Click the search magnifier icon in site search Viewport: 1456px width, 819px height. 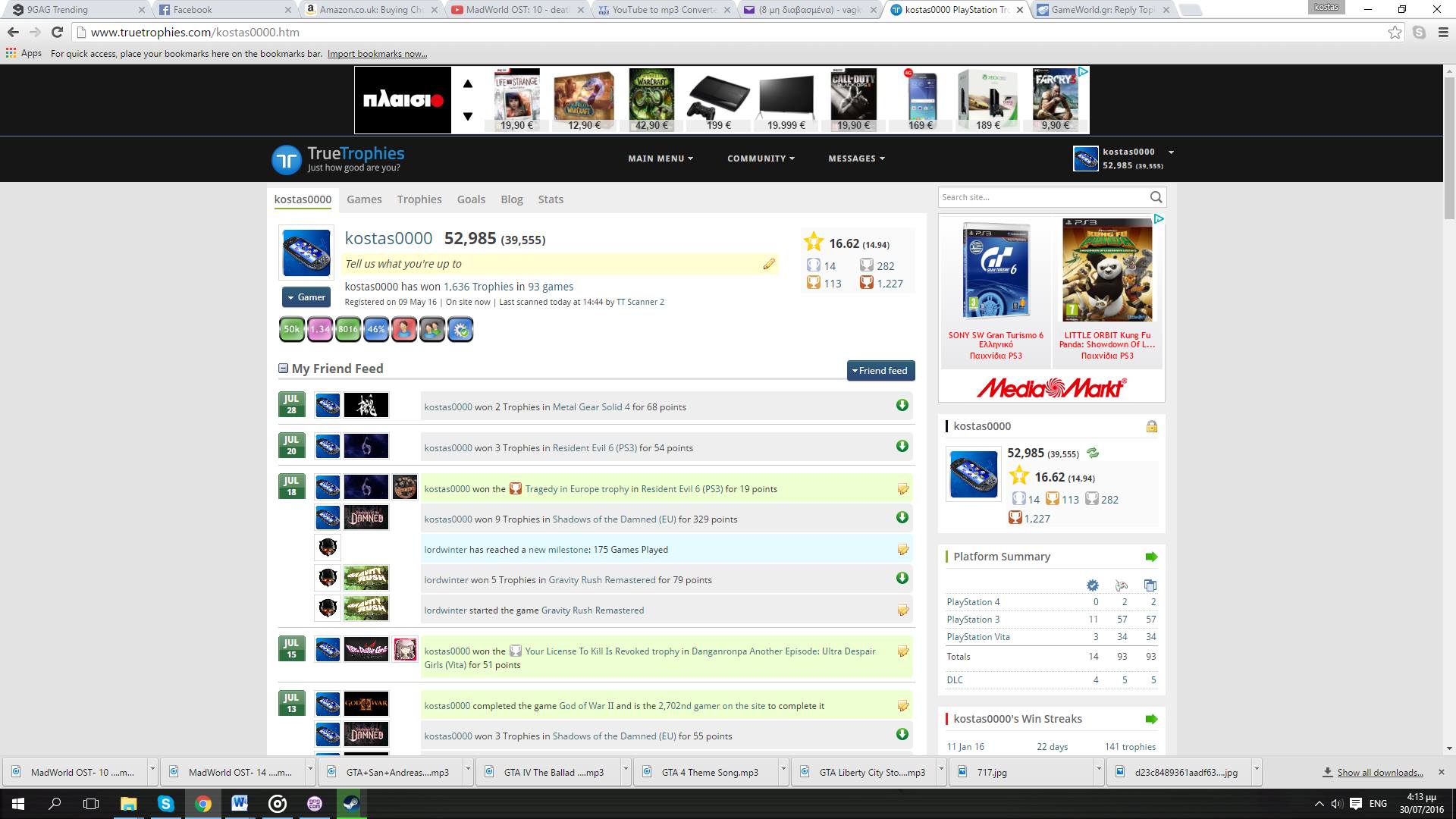pos(1156,197)
